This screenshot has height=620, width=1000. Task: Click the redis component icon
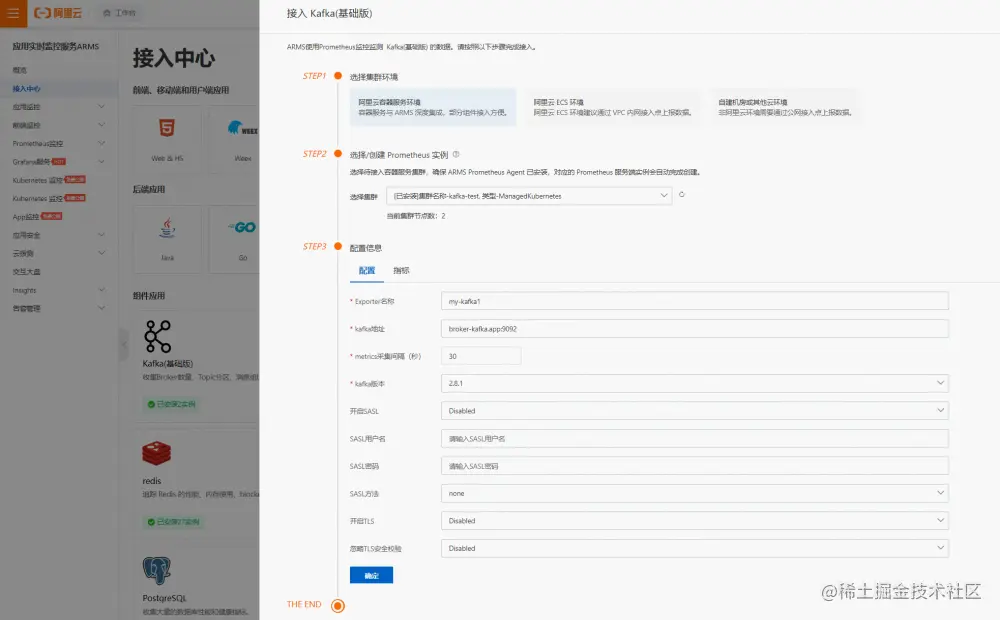coord(156,454)
